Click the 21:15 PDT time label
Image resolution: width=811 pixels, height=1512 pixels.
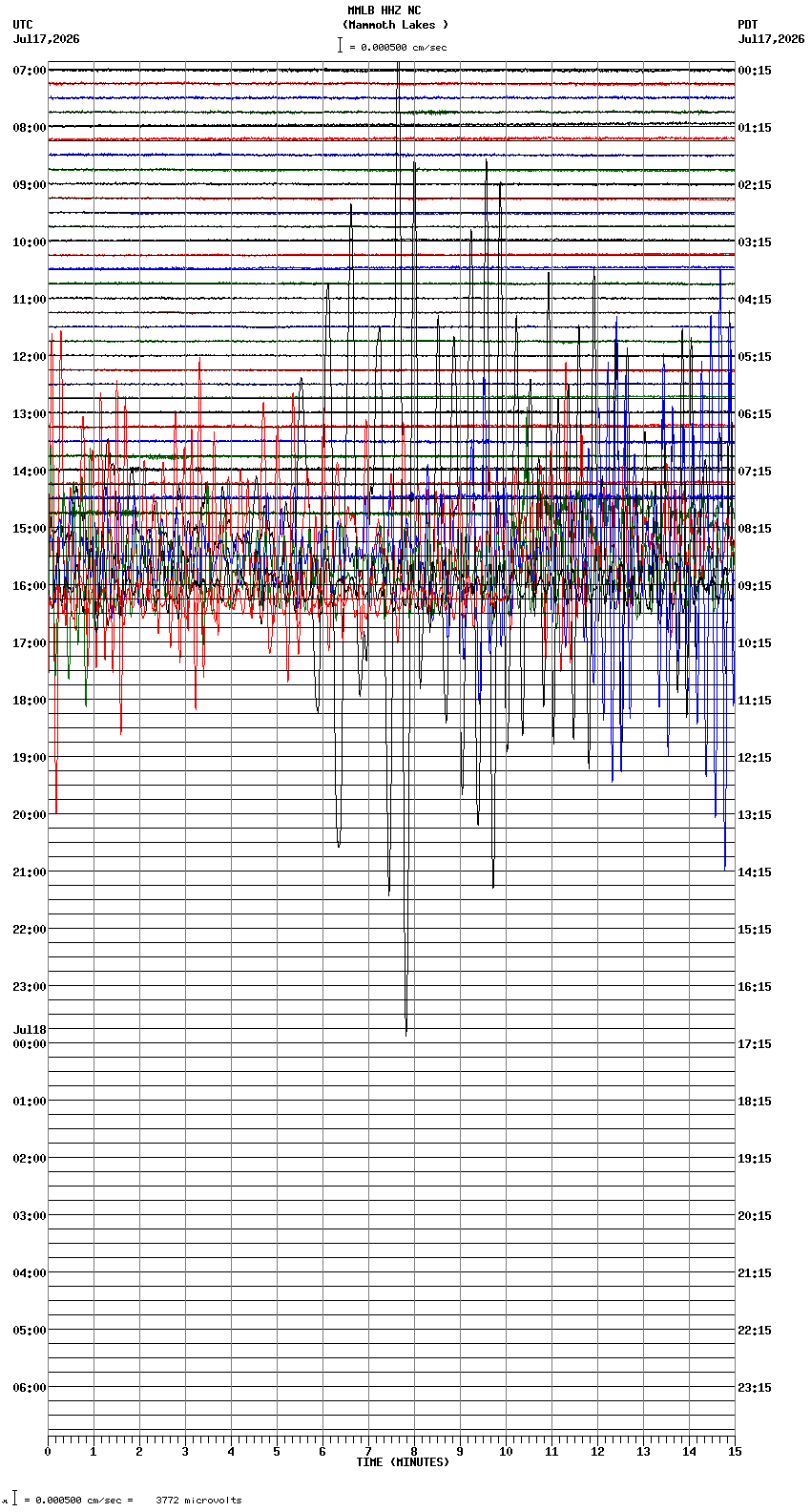pos(755,1273)
